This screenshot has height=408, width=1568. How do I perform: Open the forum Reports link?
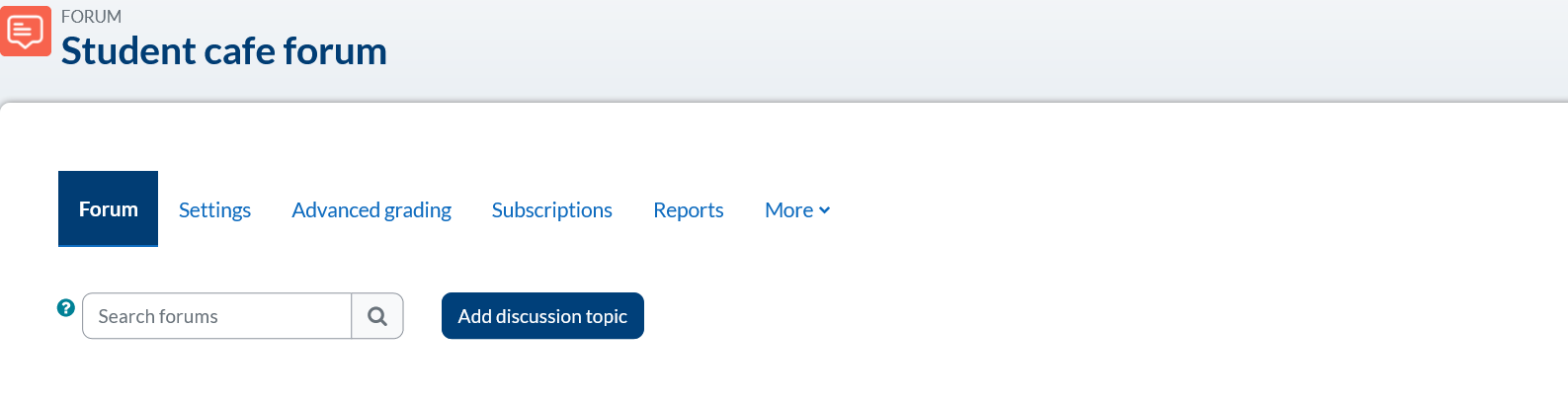pos(689,210)
